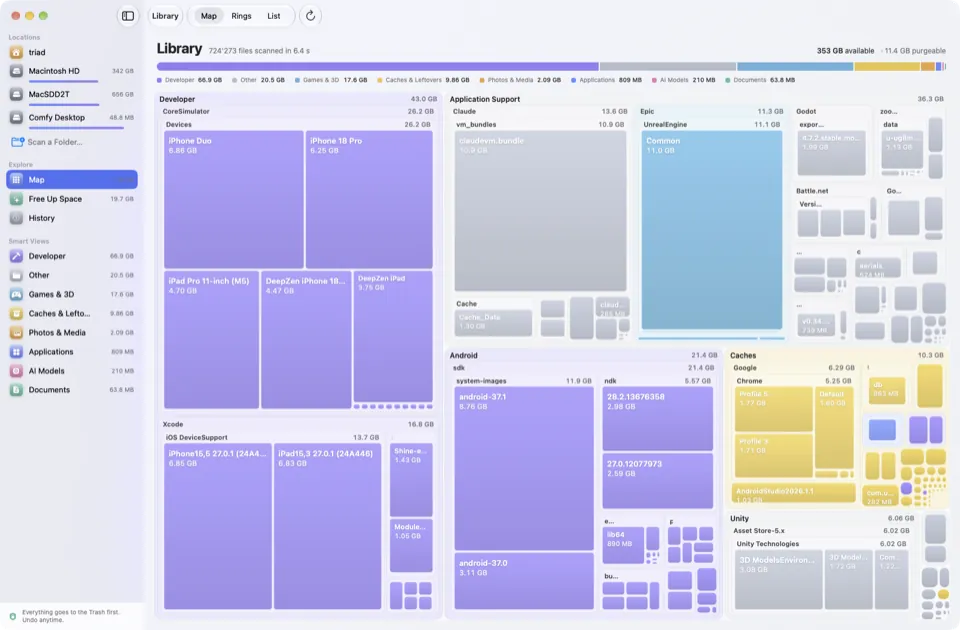Click the yellow Caches bar segment
The height and width of the screenshot is (630, 960).
[x=887, y=66]
